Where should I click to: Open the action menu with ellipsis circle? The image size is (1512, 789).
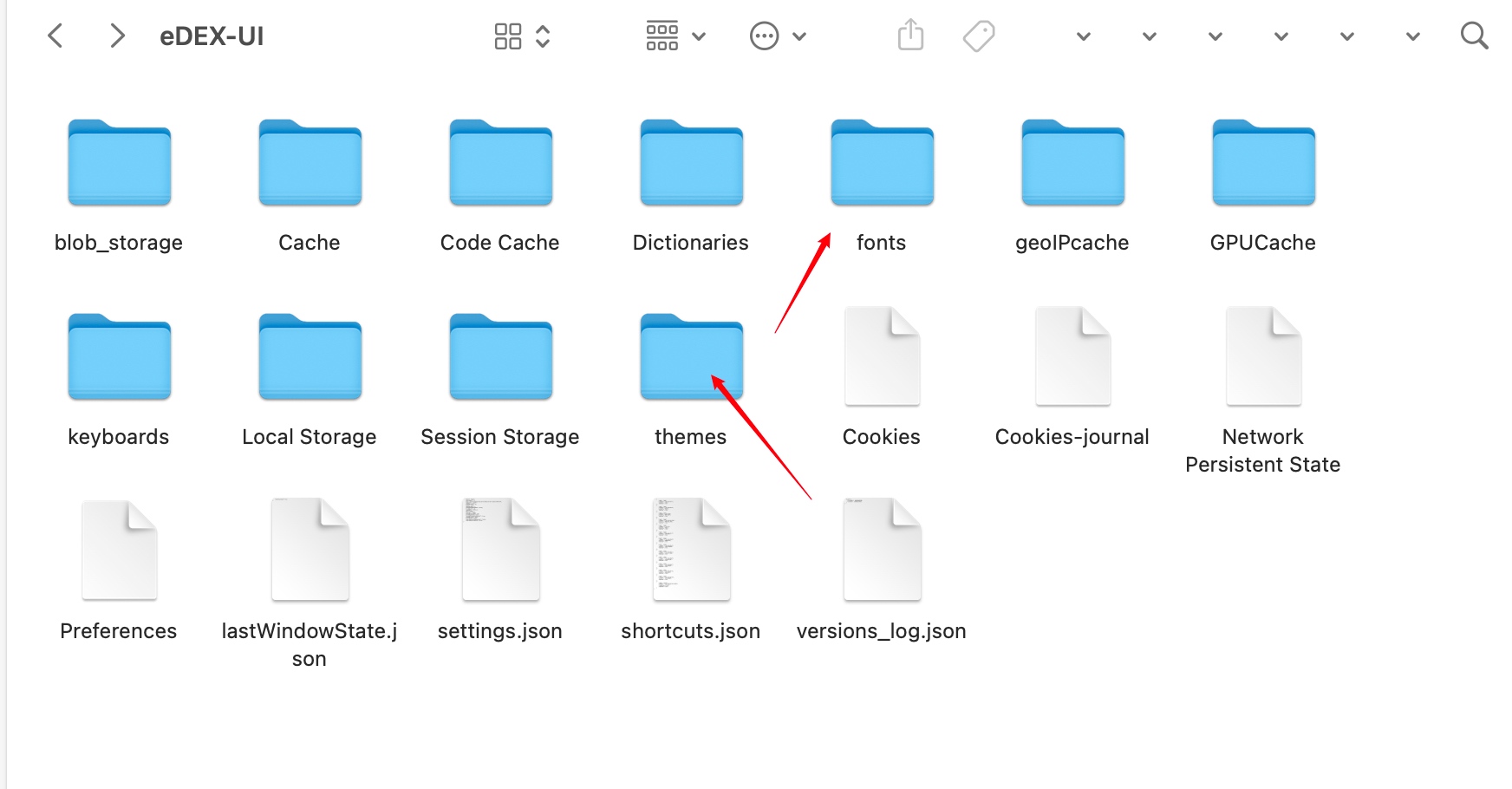778,36
